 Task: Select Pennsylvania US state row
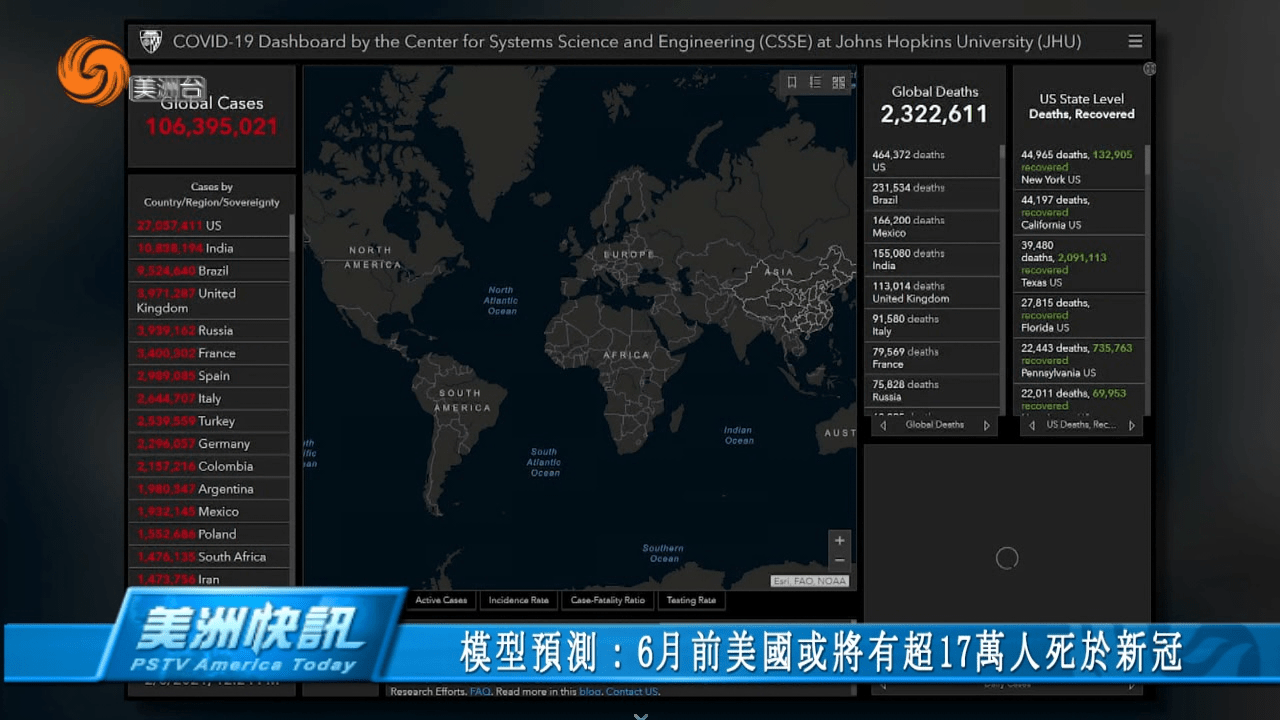[1080, 360]
